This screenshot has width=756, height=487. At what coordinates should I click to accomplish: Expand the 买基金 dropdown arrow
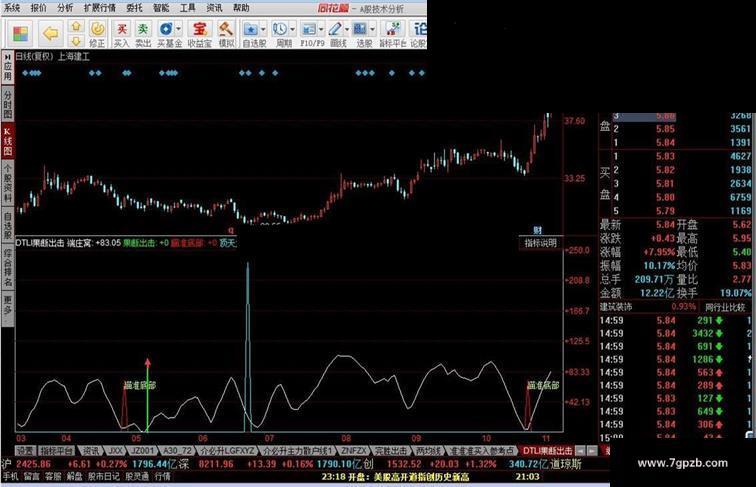tap(178, 29)
